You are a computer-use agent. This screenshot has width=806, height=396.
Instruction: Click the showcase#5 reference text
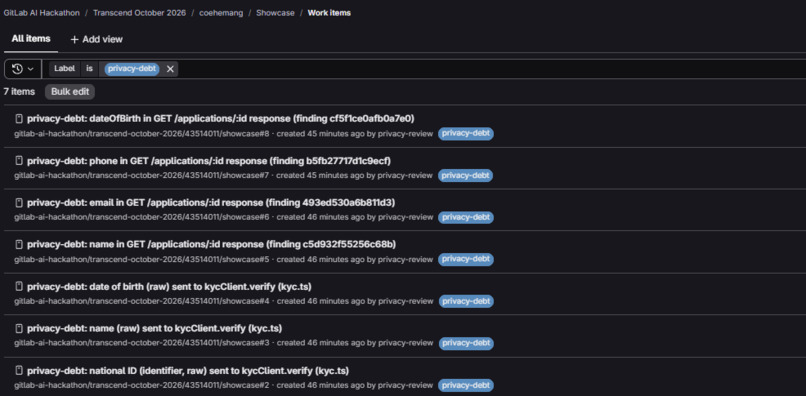click(x=141, y=259)
